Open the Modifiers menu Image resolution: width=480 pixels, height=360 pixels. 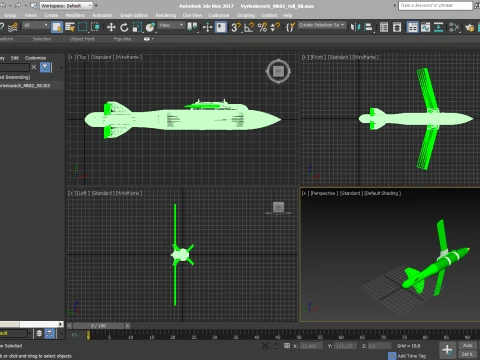tap(75, 15)
